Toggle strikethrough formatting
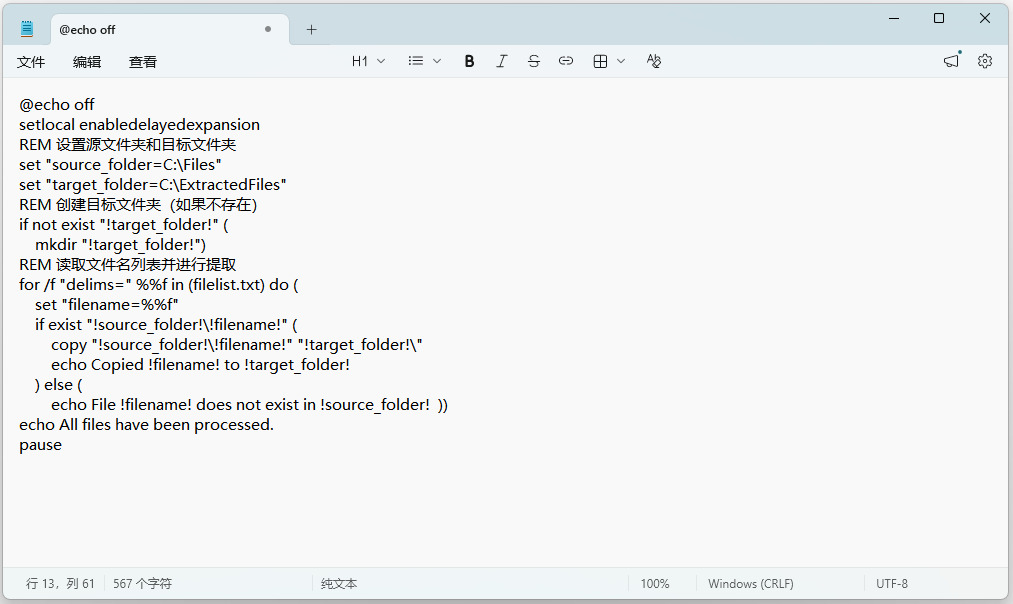Viewport: 1013px width, 604px height. click(534, 61)
